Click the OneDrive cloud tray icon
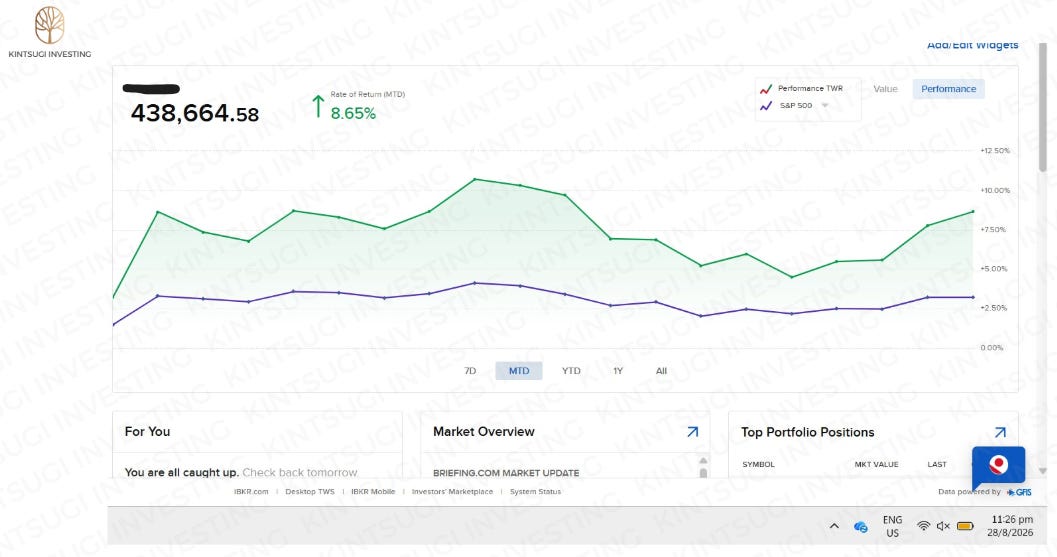Screen dimensions: 1057x557 coord(860,527)
